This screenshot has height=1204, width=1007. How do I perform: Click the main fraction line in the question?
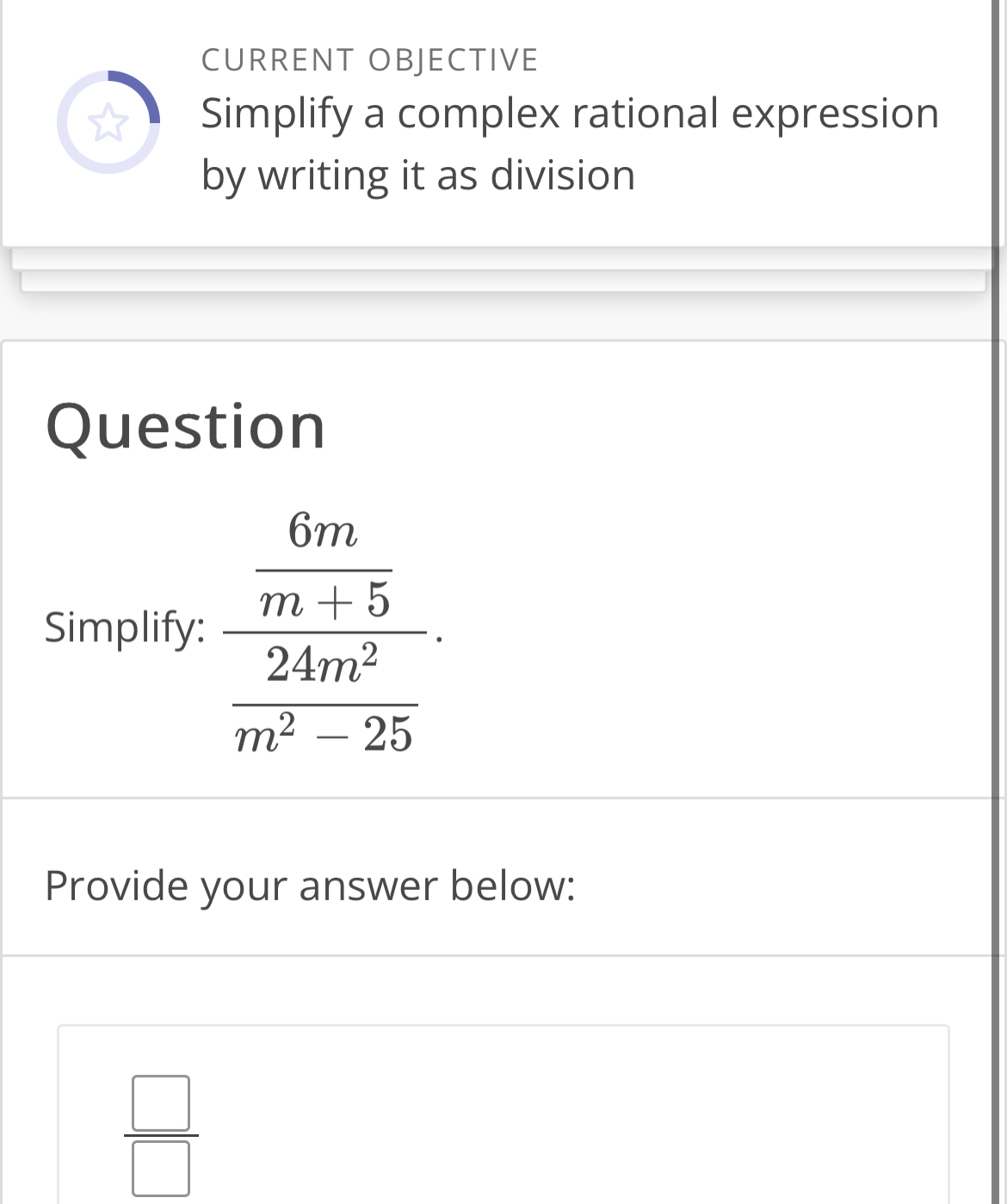click(324, 633)
